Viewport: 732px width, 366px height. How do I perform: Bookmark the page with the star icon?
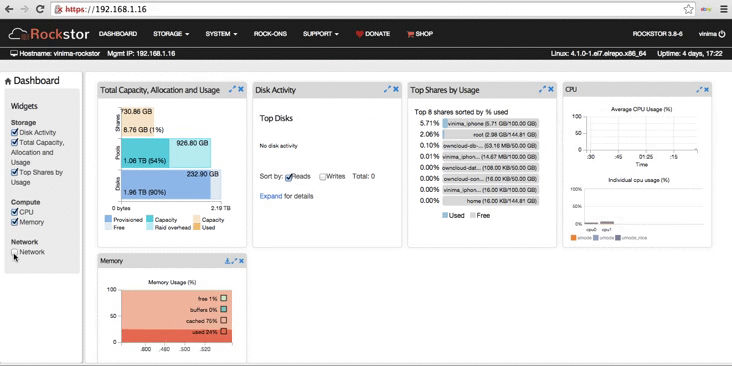pos(688,9)
